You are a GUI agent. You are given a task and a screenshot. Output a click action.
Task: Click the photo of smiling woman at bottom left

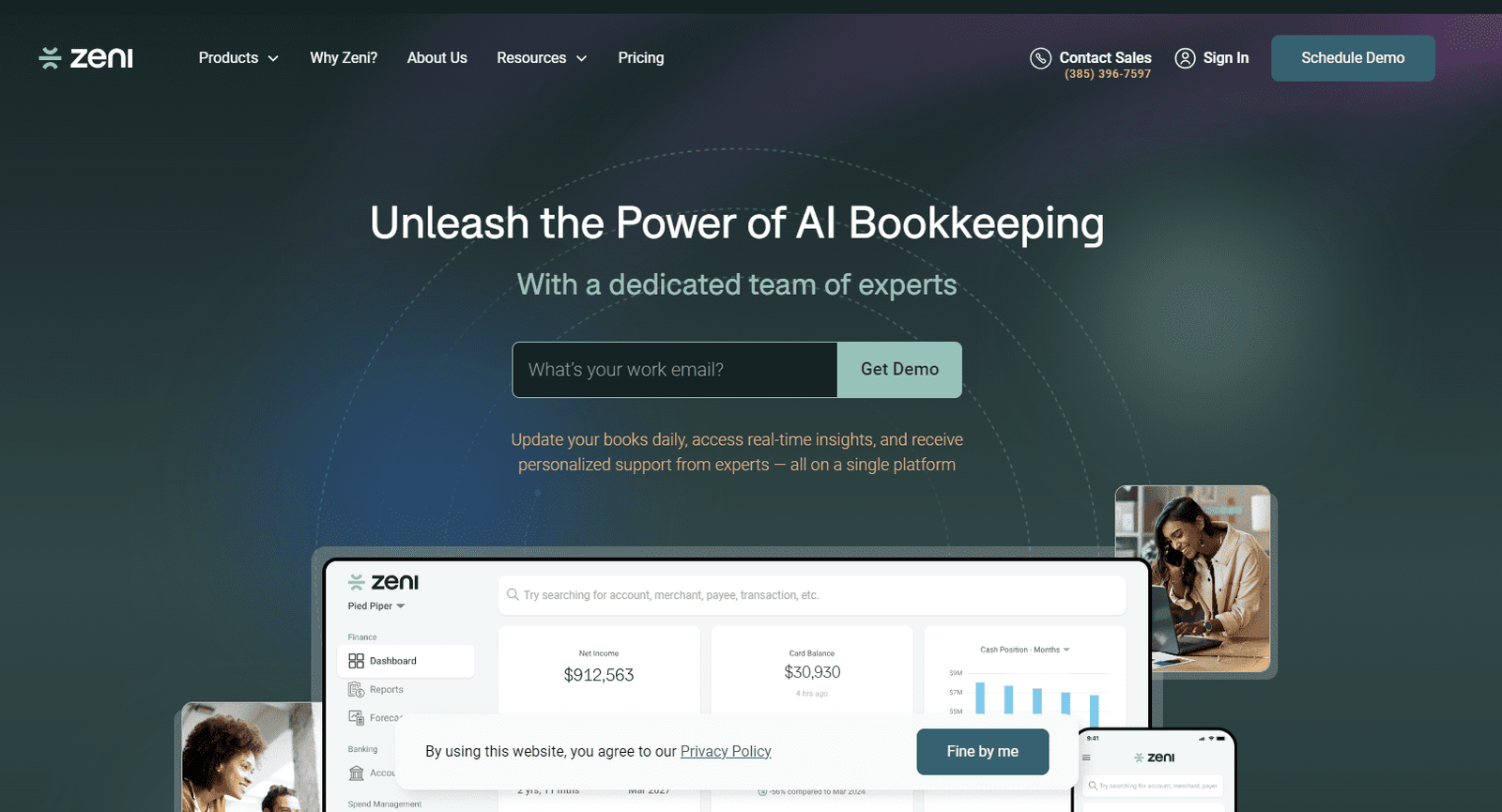[252, 758]
